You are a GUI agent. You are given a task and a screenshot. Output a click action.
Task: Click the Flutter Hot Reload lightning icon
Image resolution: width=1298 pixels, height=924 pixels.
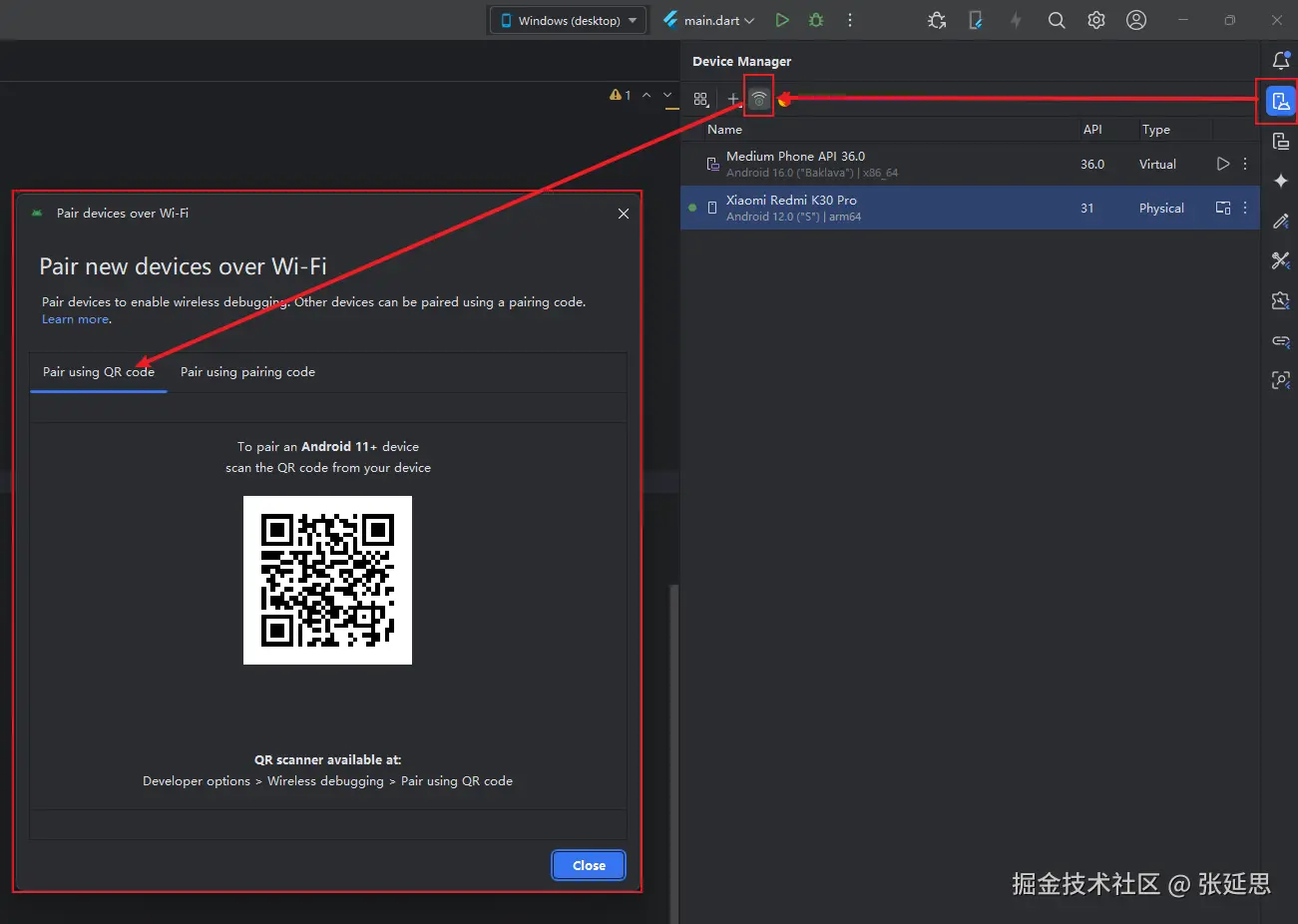click(x=1016, y=20)
